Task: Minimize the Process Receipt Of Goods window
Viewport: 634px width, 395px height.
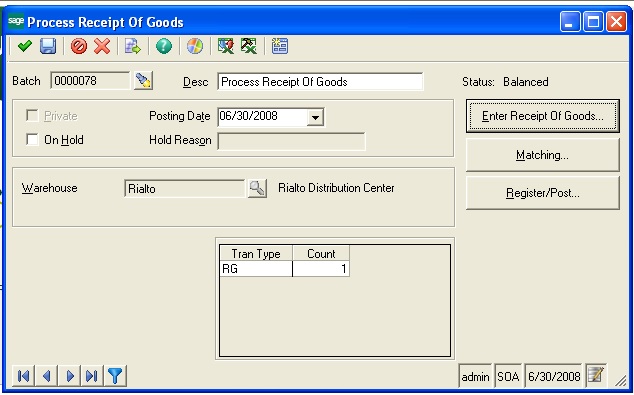Action: tap(570, 21)
